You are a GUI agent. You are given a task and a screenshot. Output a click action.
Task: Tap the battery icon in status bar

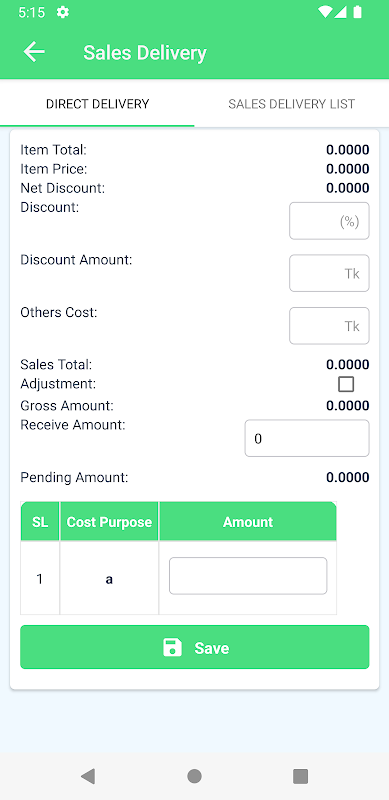(357, 12)
